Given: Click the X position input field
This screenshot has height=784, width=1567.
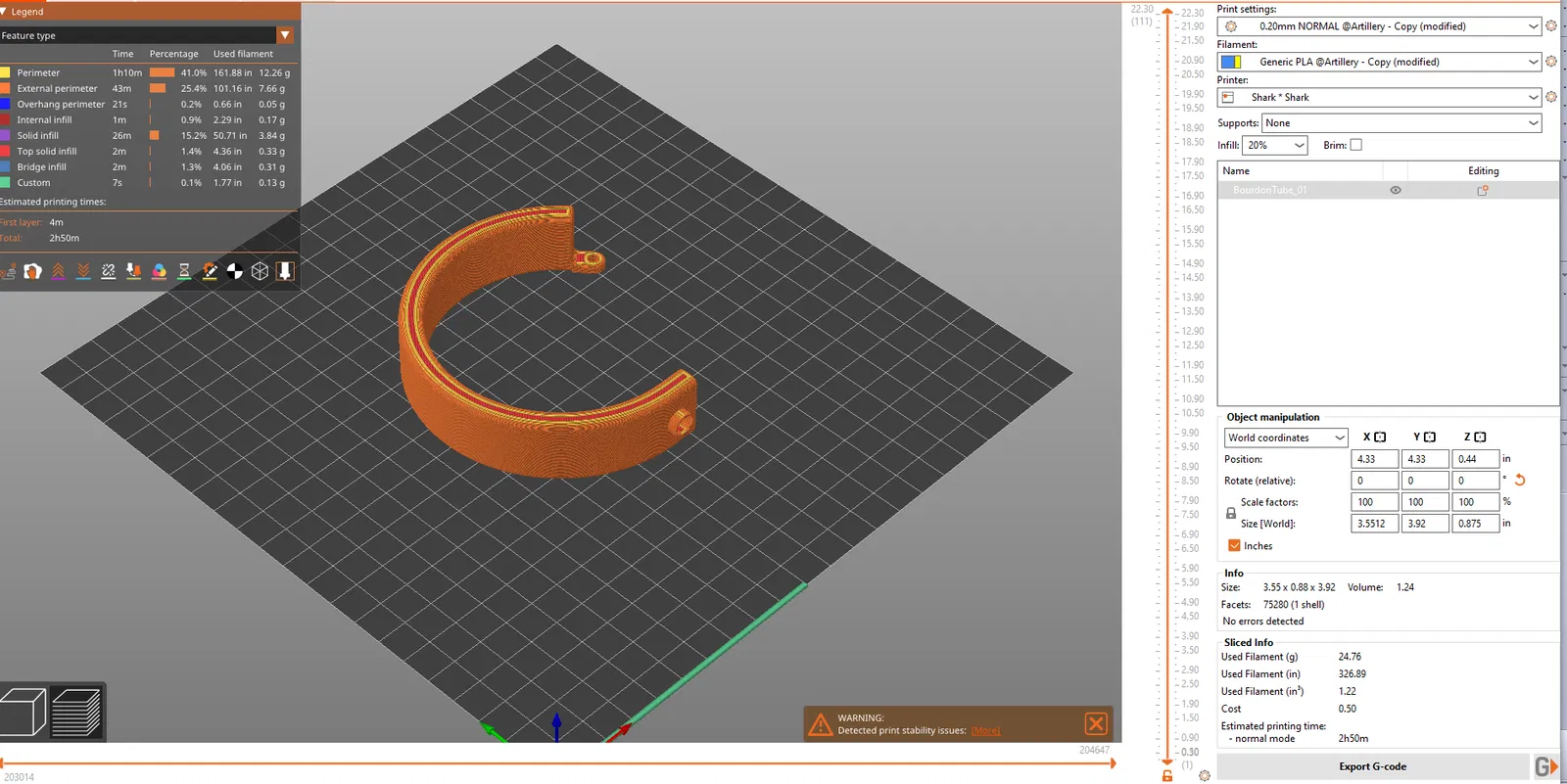Looking at the screenshot, I should pyautogui.click(x=1374, y=459).
